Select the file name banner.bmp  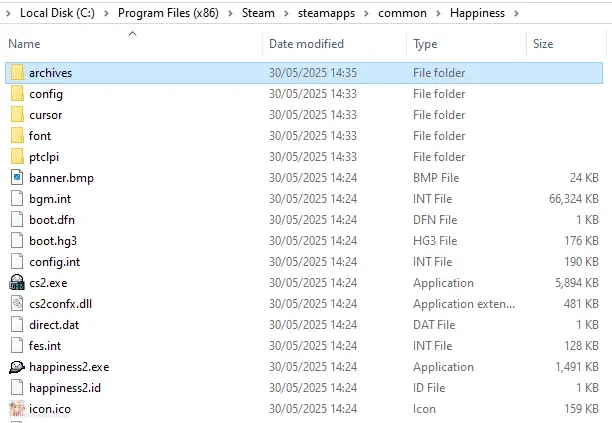61,178
